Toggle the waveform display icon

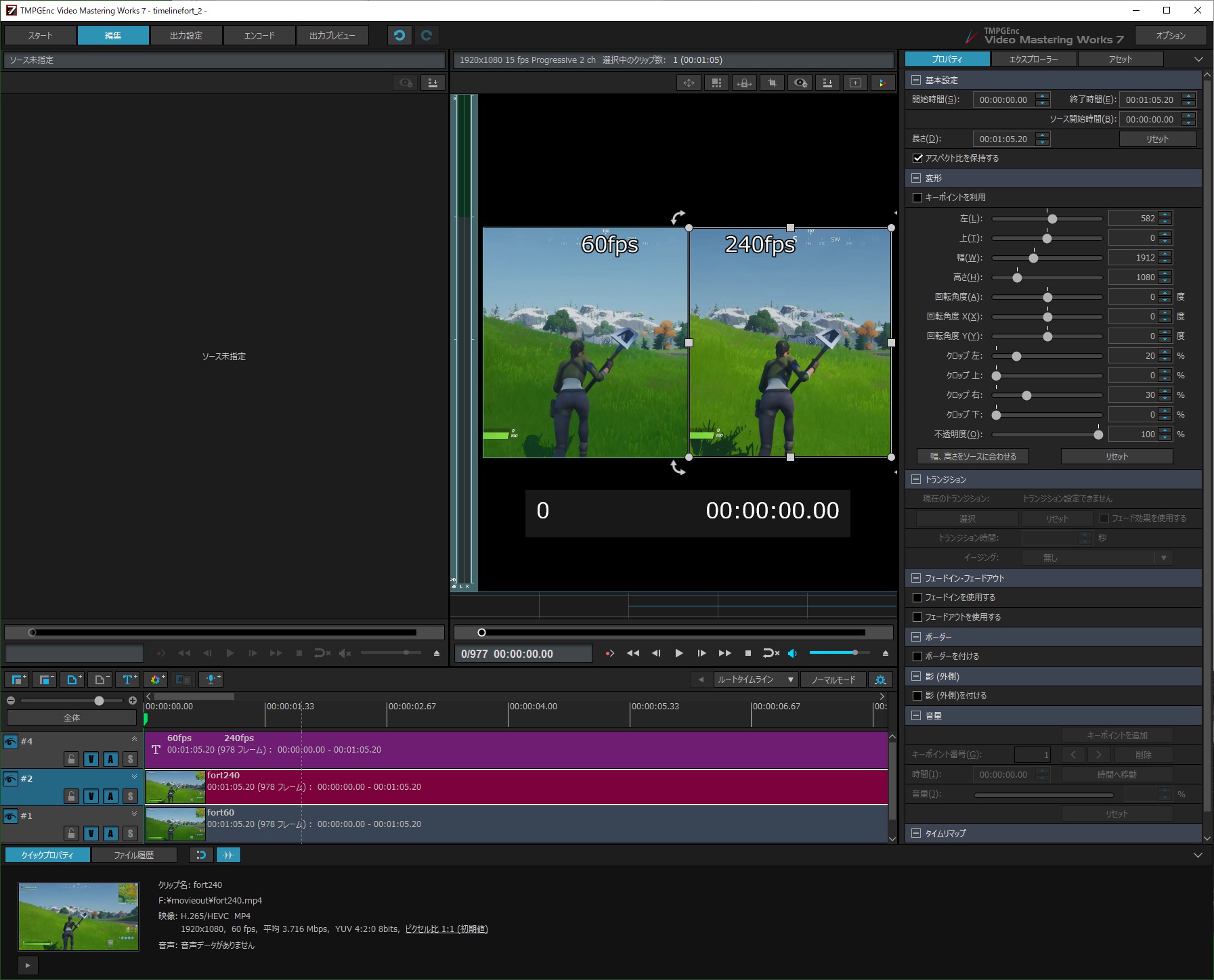click(228, 855)
